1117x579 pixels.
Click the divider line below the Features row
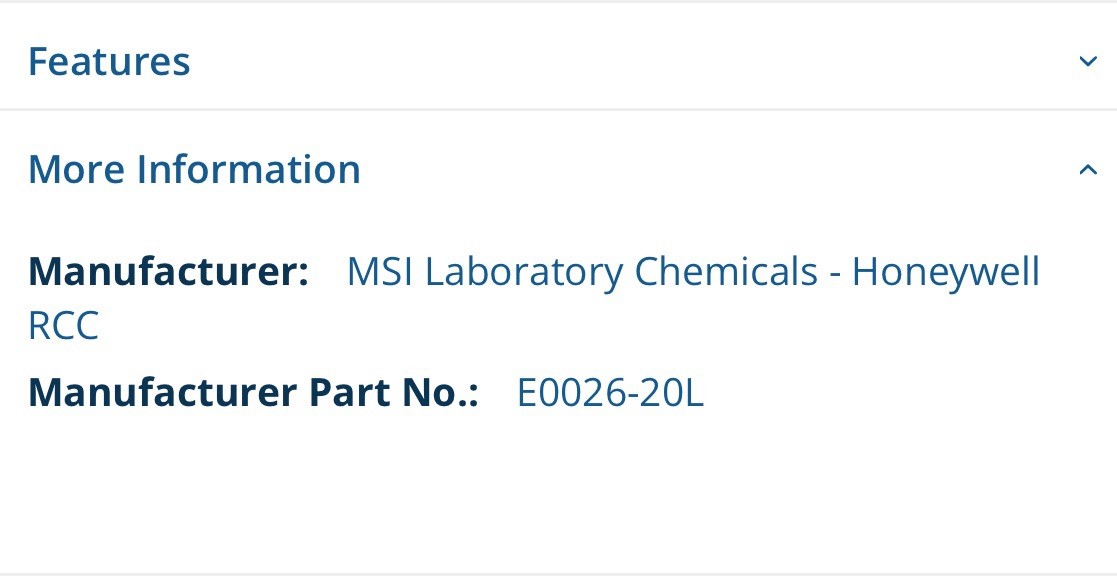tap(558, 110)
